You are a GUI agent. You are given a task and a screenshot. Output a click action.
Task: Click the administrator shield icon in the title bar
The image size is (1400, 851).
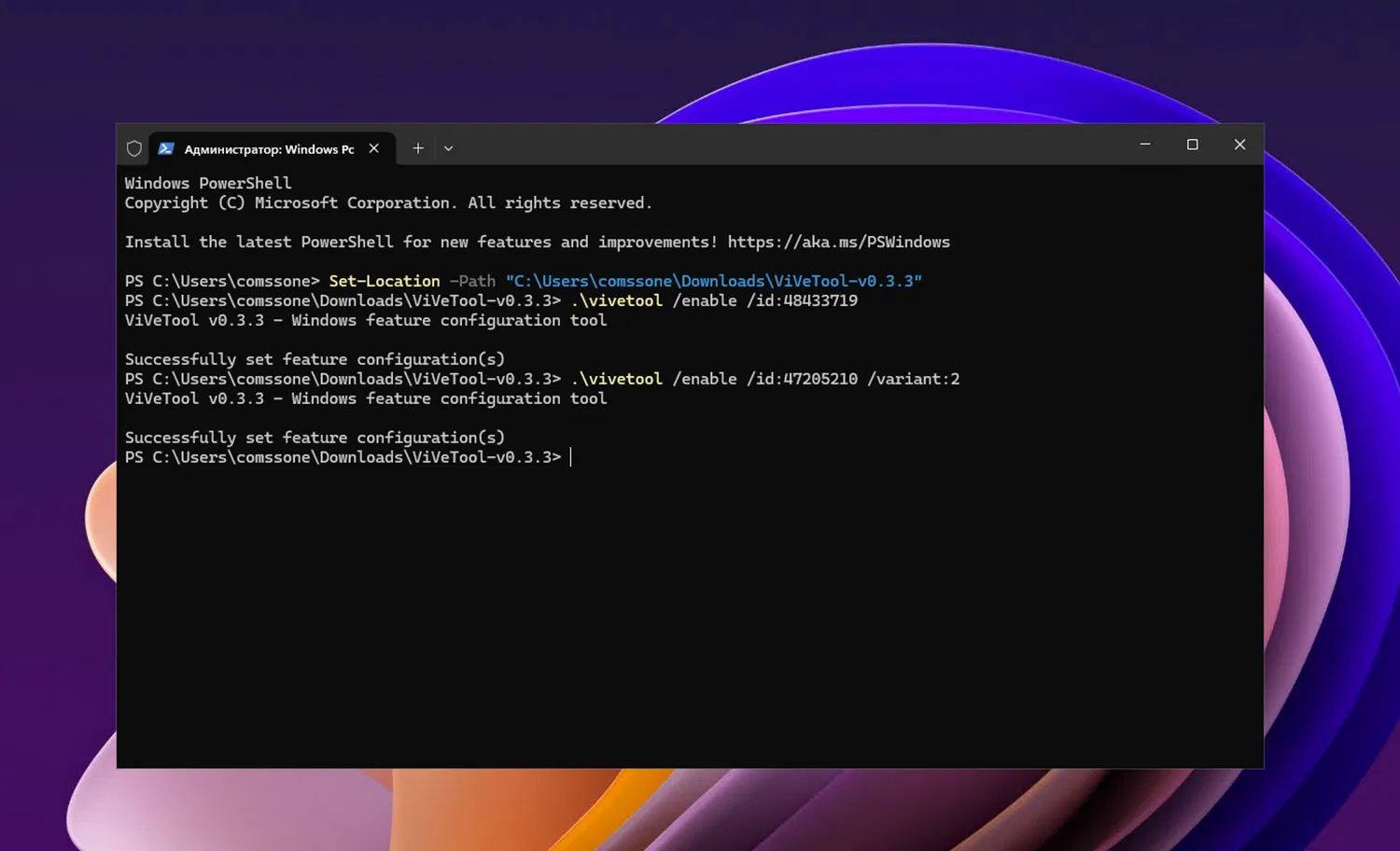coord(134,148)
